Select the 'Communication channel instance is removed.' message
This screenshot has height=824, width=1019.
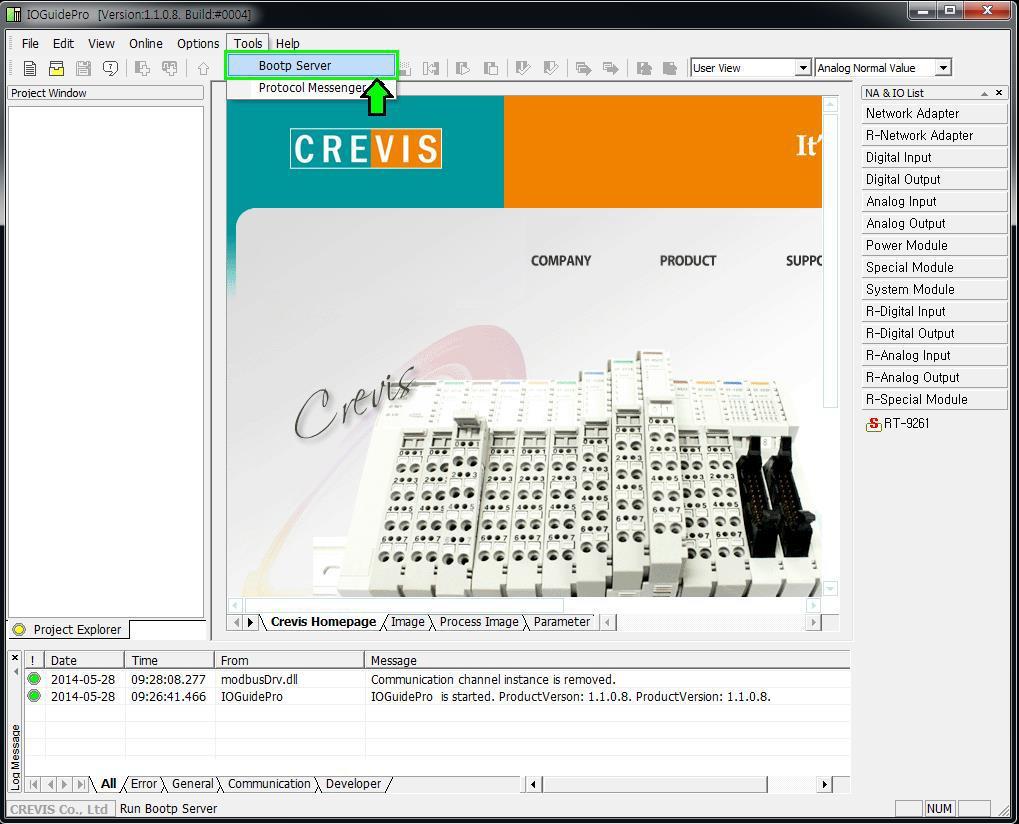coord(493,679)
